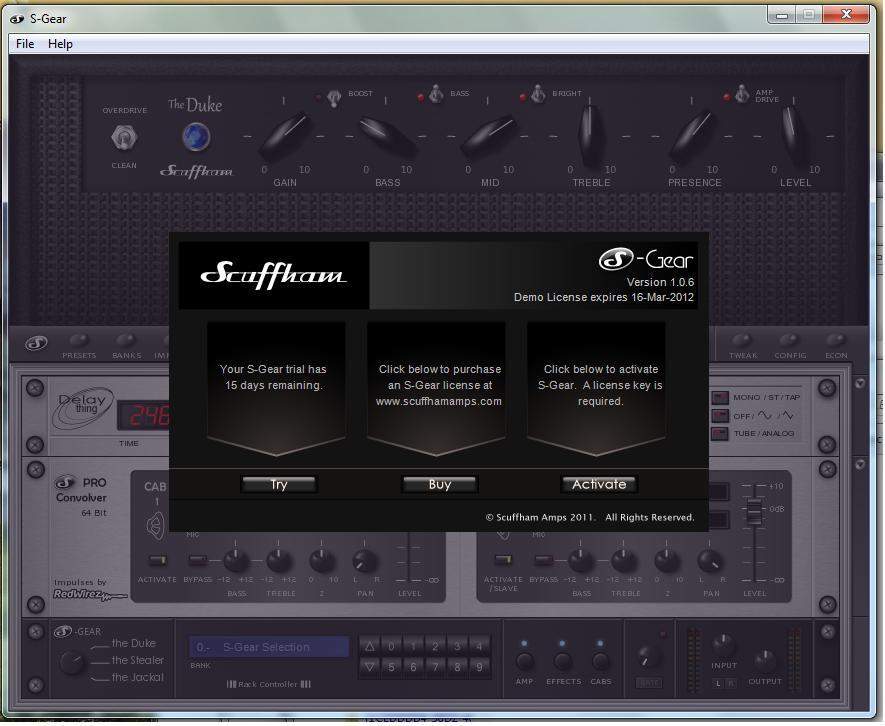Click the Cabs routing knob button

click(601, 661)
